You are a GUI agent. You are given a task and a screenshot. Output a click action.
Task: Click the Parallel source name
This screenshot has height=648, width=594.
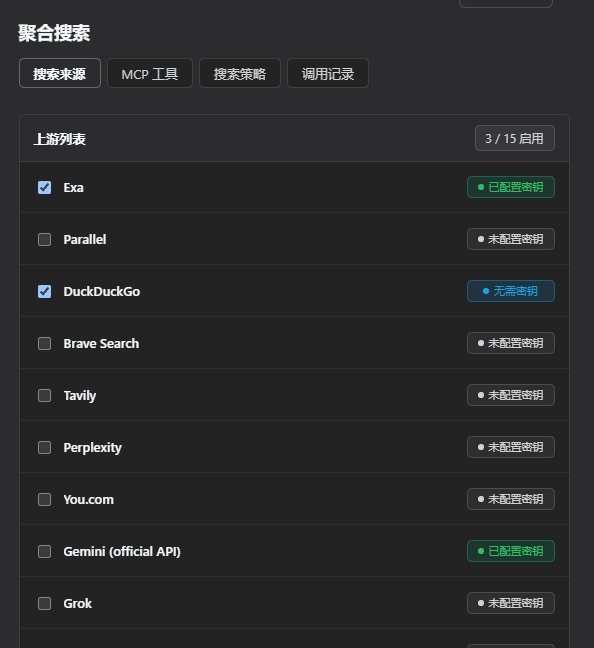coord(85,239)
